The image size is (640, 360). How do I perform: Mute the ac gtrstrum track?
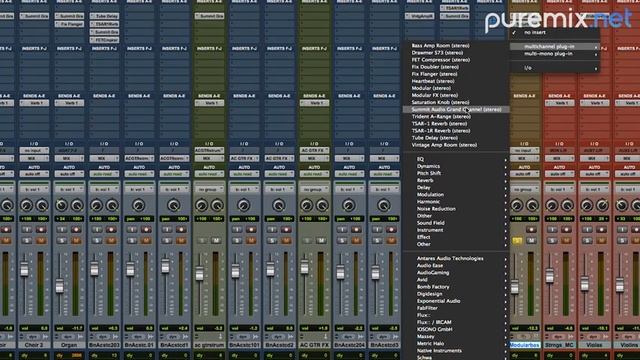coord(216,240)
